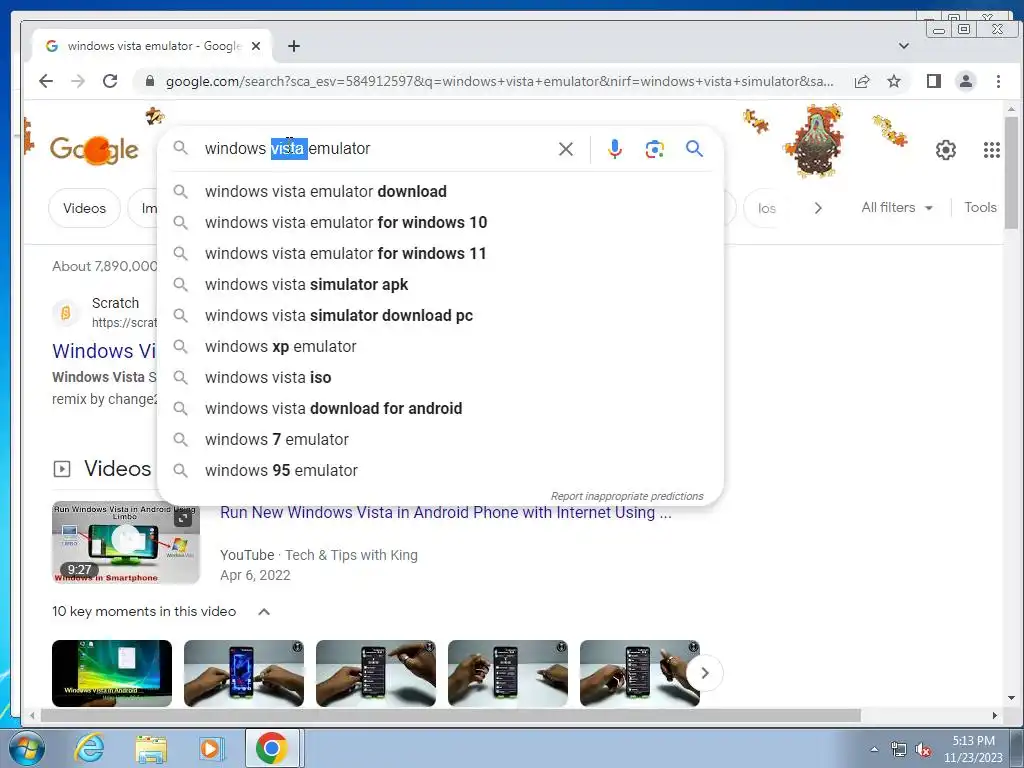
Task: Show more filter chips with right arrow
Action: [818, 208]
